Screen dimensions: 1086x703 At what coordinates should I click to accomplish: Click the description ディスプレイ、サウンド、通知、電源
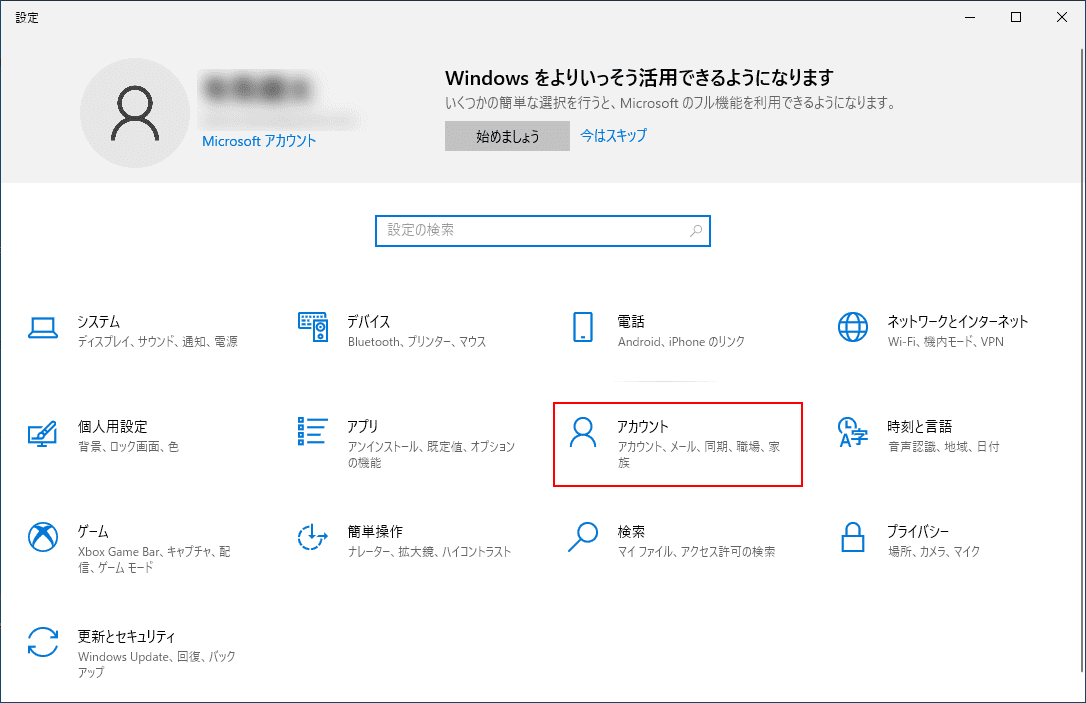coord(158,341)
